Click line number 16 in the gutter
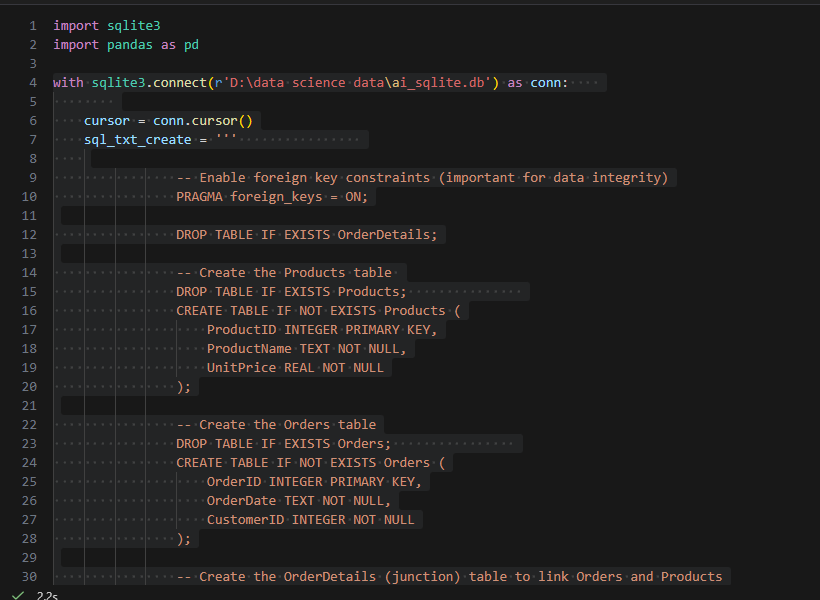This screenshot has height=600, width=820. [x=29, y=310]
